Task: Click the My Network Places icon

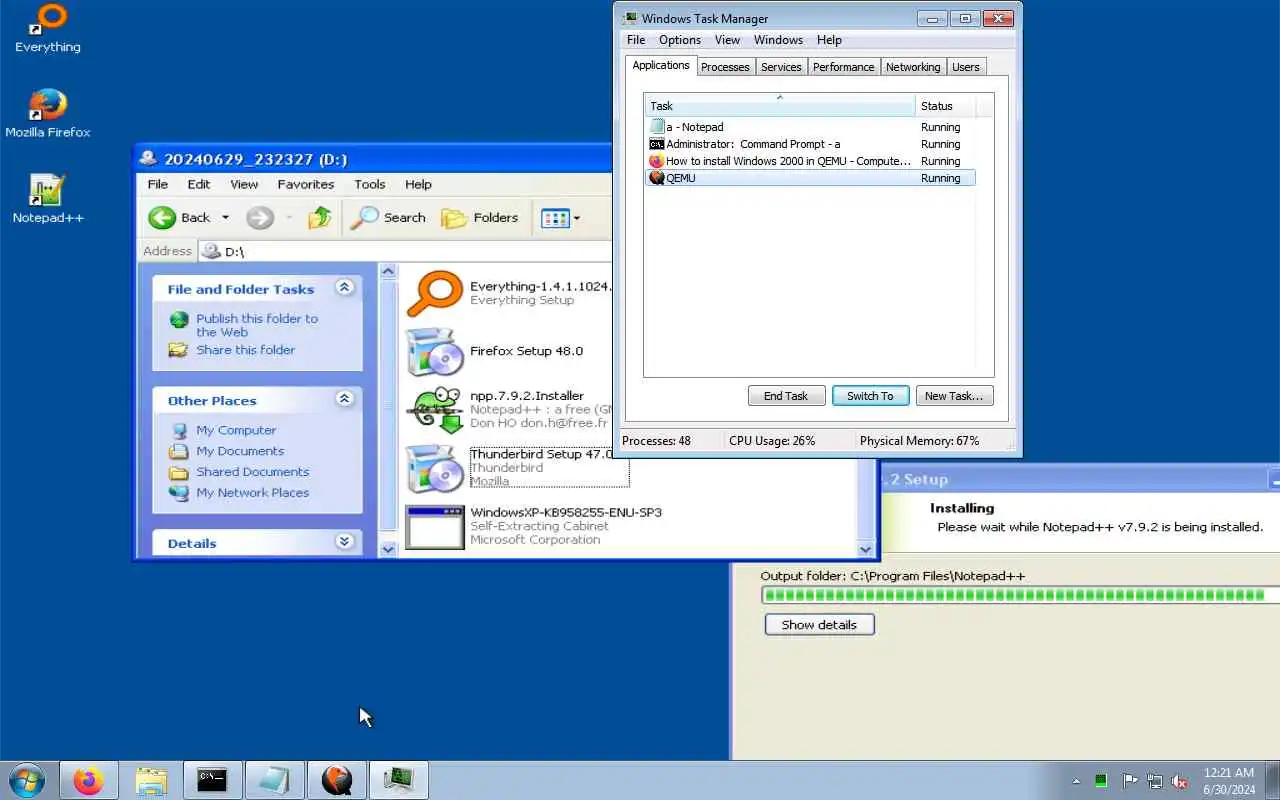Action: (179, 493)
